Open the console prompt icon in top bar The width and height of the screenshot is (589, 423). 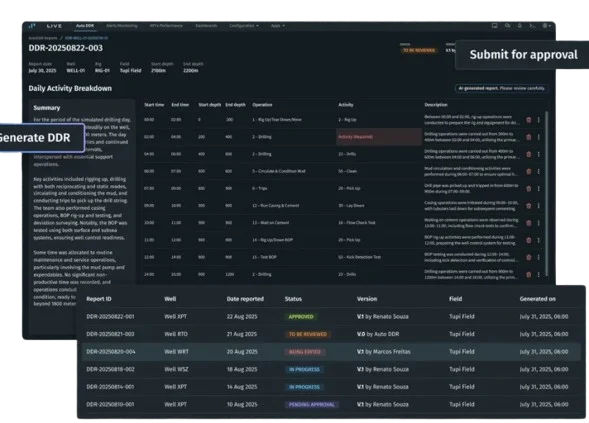coord(532,26)
